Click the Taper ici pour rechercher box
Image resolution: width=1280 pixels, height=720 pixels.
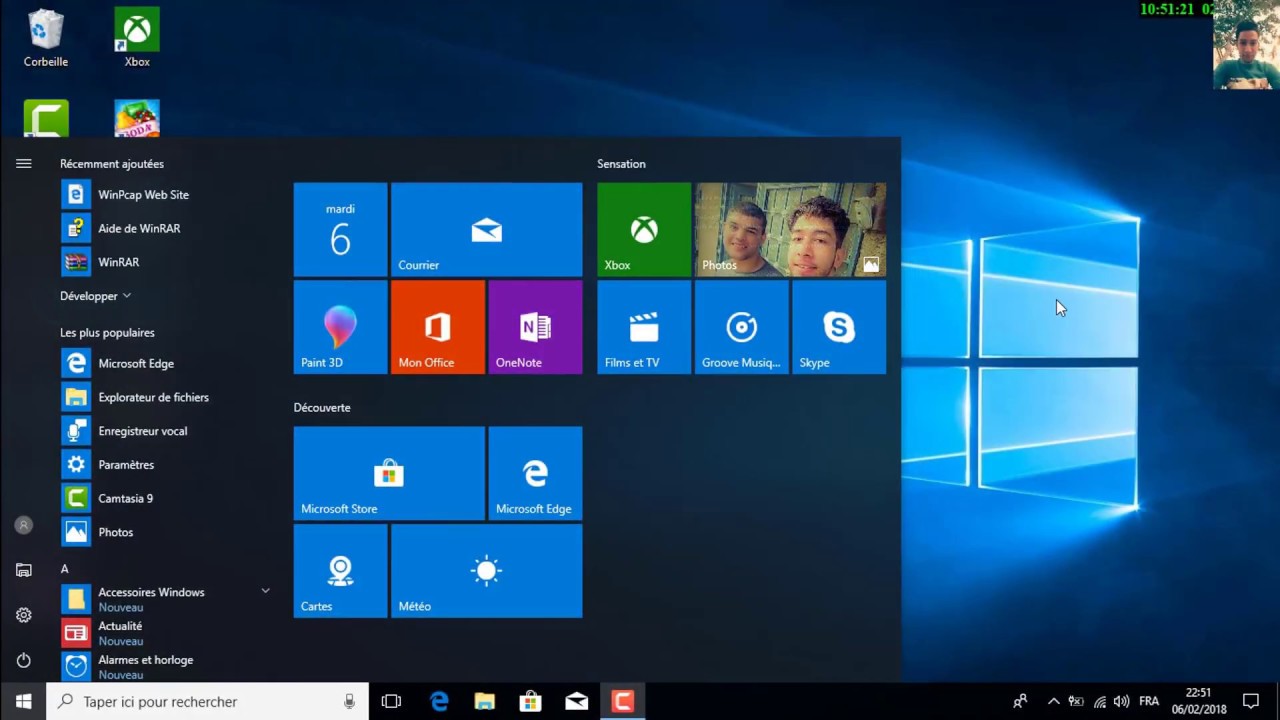pyautogui.click(x=208, y=702)
